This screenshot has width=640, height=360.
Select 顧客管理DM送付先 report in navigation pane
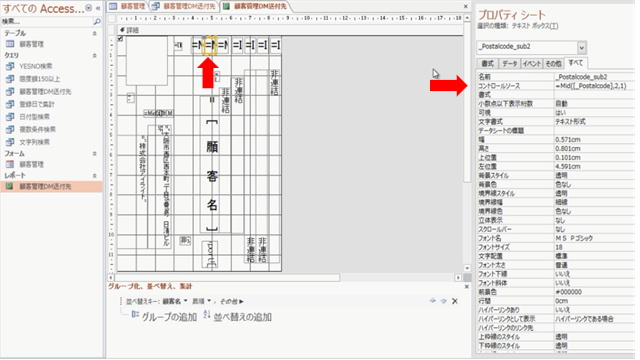(45, 187)
